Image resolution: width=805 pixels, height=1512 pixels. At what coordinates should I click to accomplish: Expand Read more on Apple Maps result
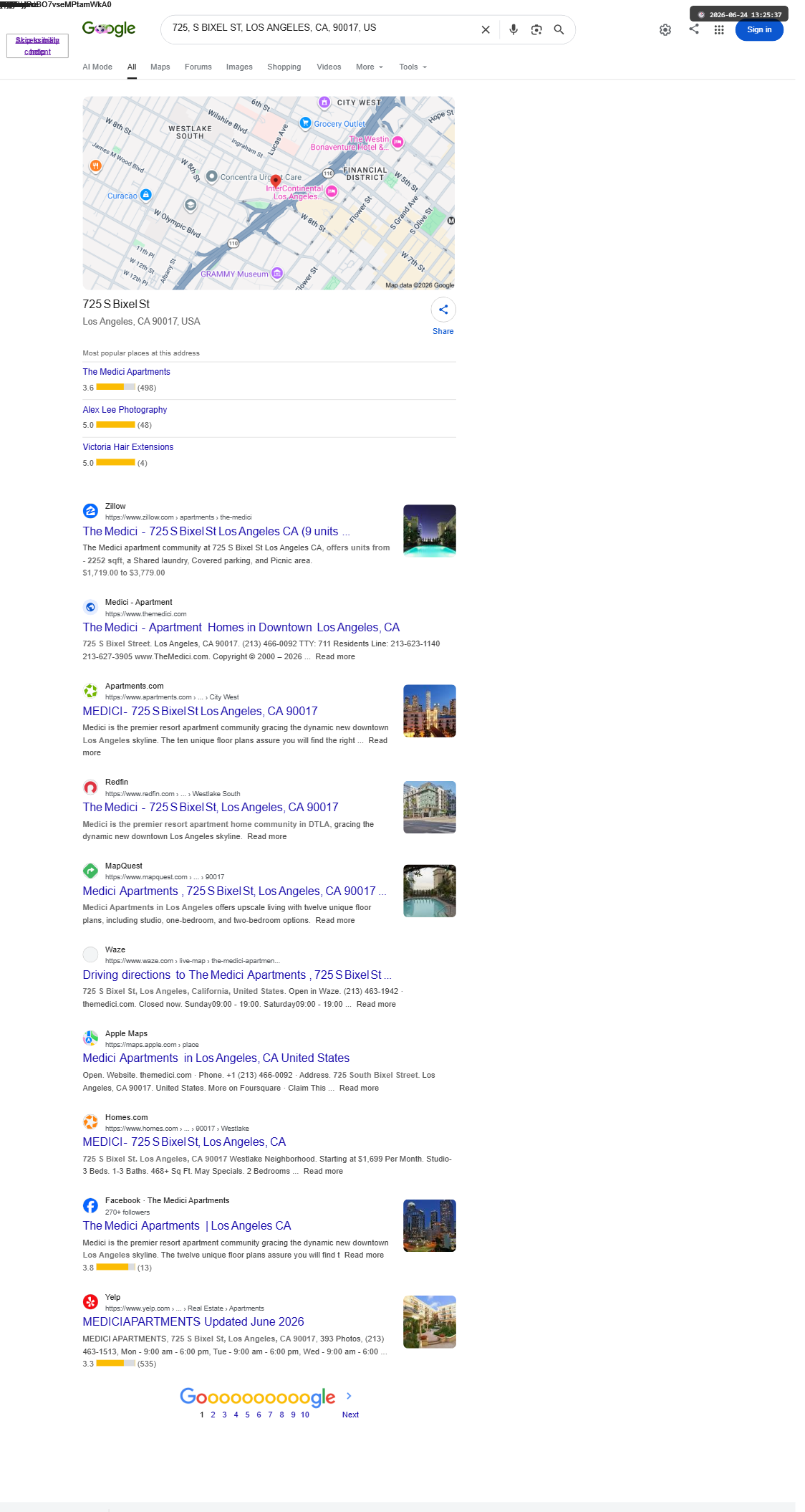(x=359, y=1088)
